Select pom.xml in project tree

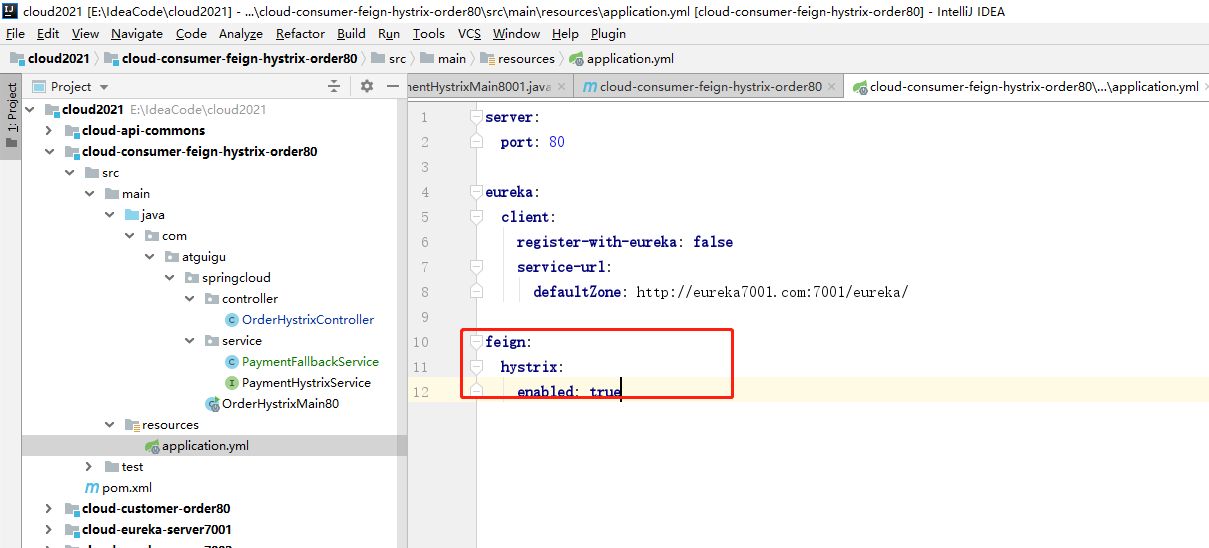127,488
